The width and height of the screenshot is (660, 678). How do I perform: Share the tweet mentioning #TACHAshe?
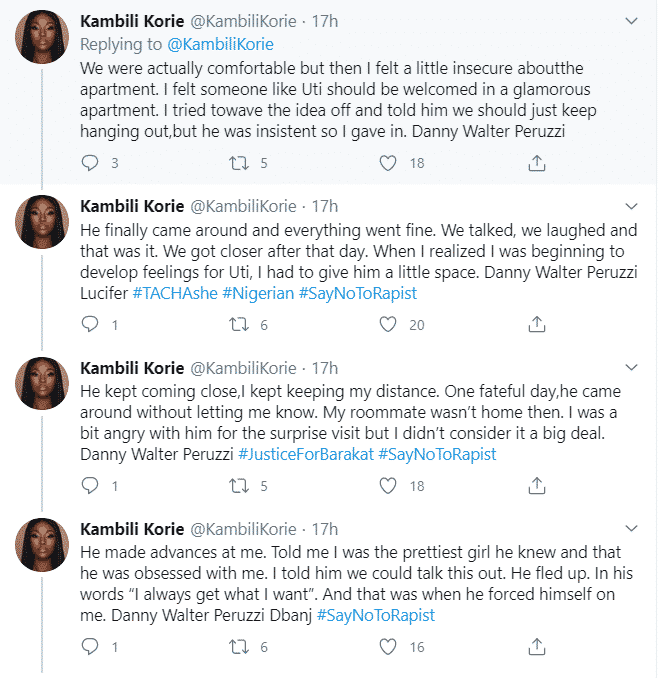point(537,324)
